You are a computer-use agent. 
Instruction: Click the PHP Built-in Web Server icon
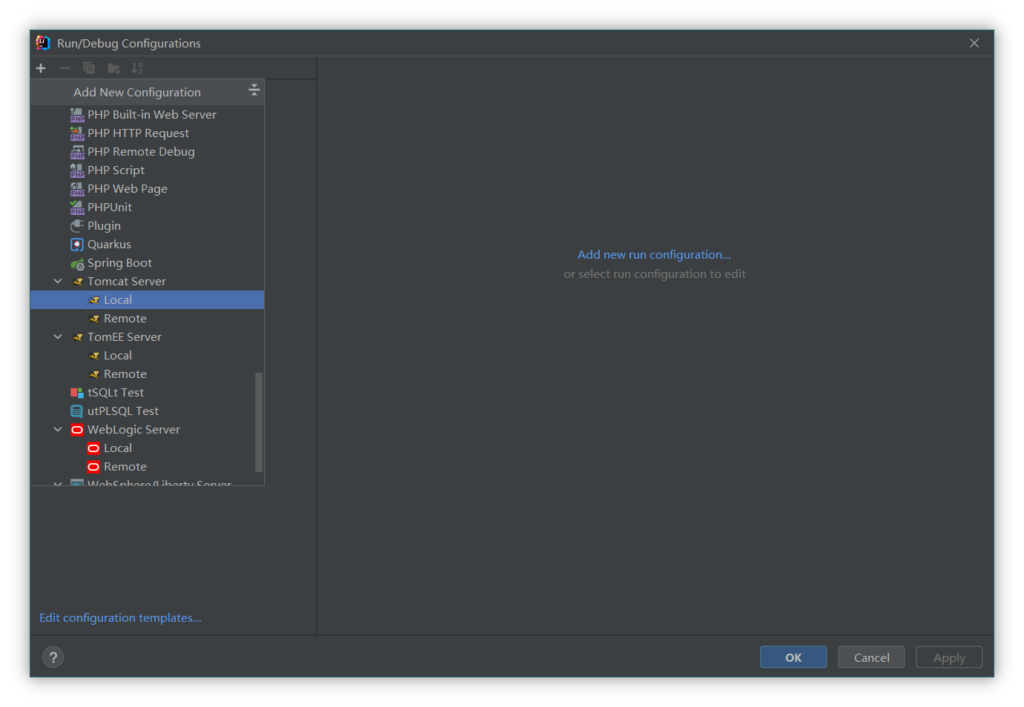click(77, 115)
